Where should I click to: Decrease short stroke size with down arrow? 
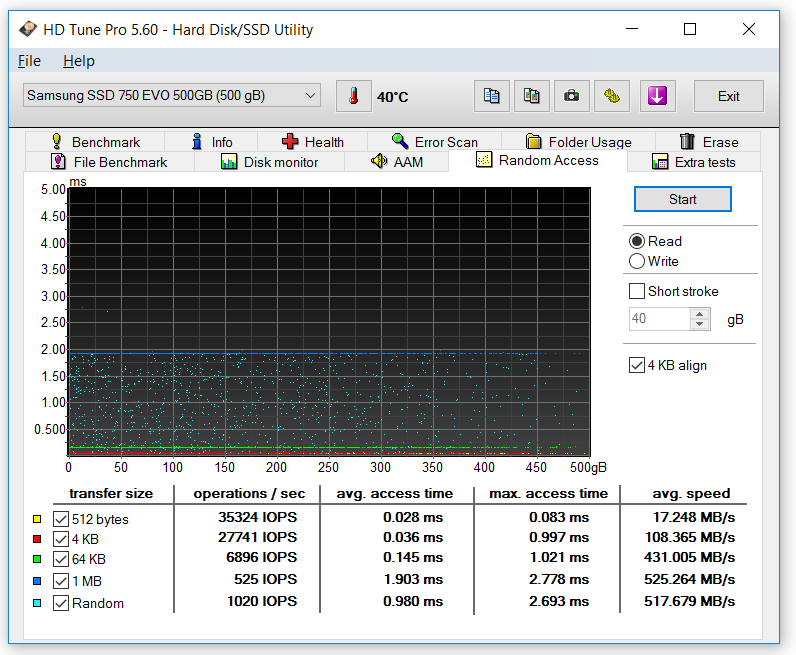pos(700,324)
